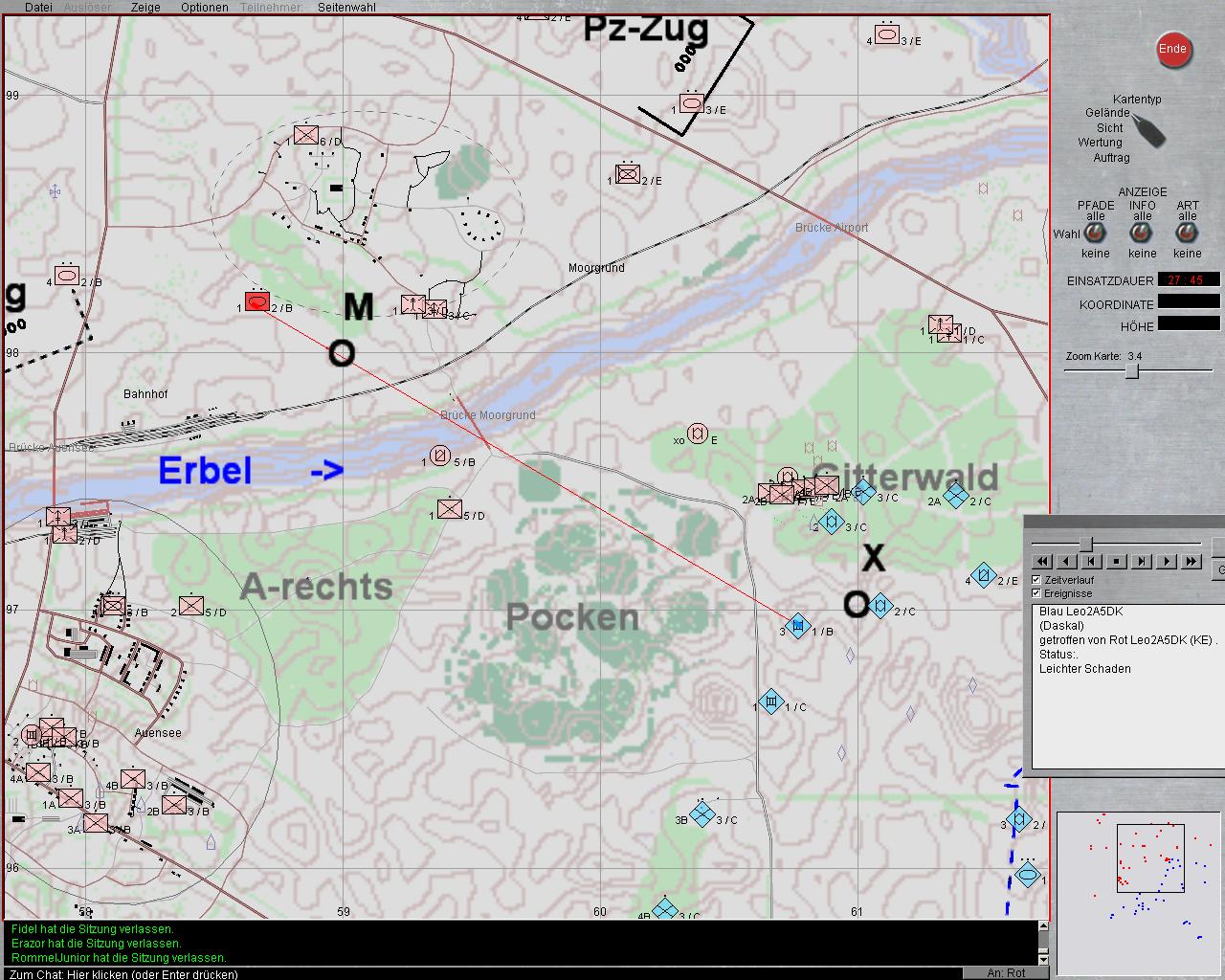Toggle the ART display knob
The height and width of the screenshot is (980, 1225).
[1188, 234]
